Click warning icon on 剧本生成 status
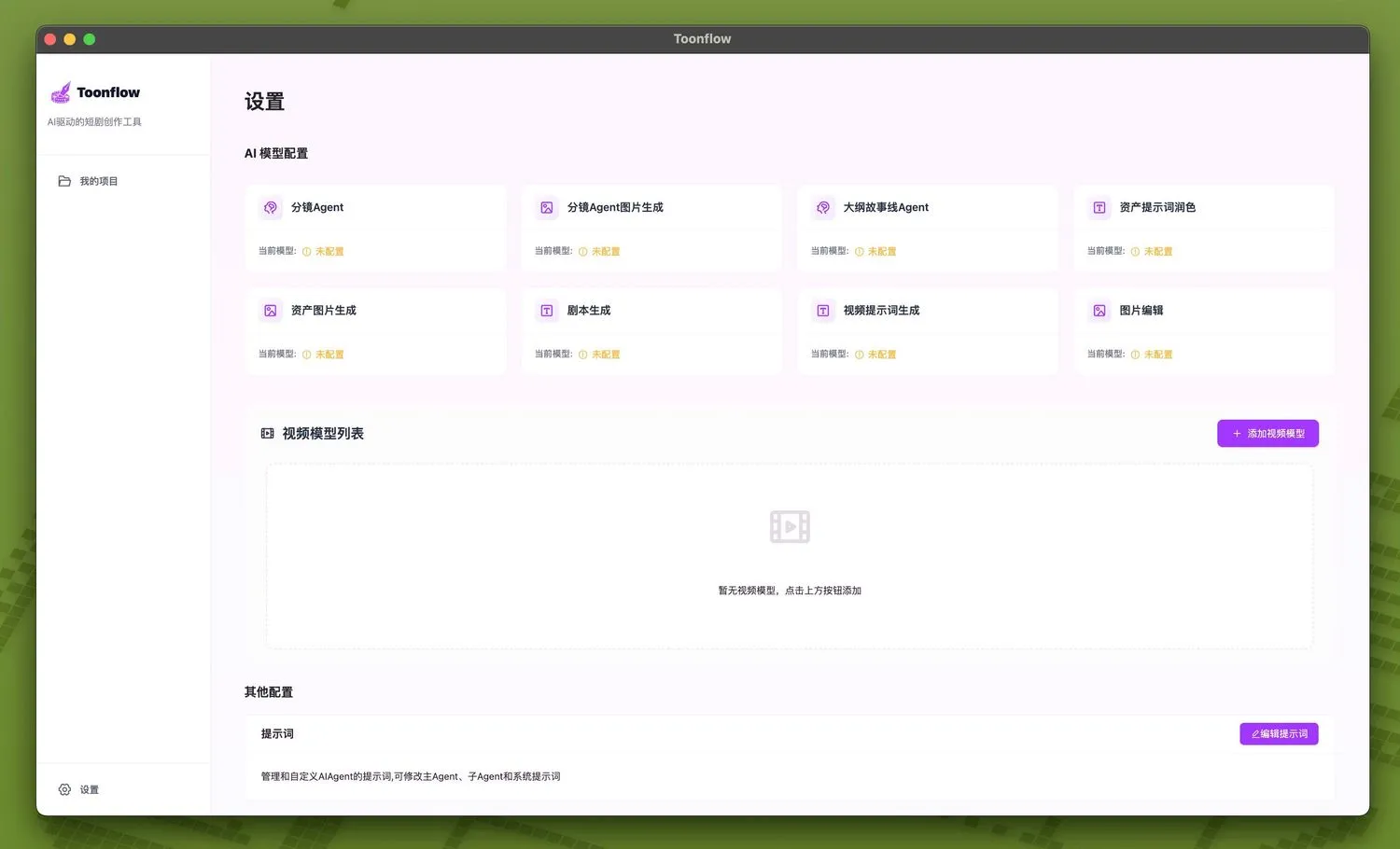1400x849 pixels. click(x=582, y=355)
